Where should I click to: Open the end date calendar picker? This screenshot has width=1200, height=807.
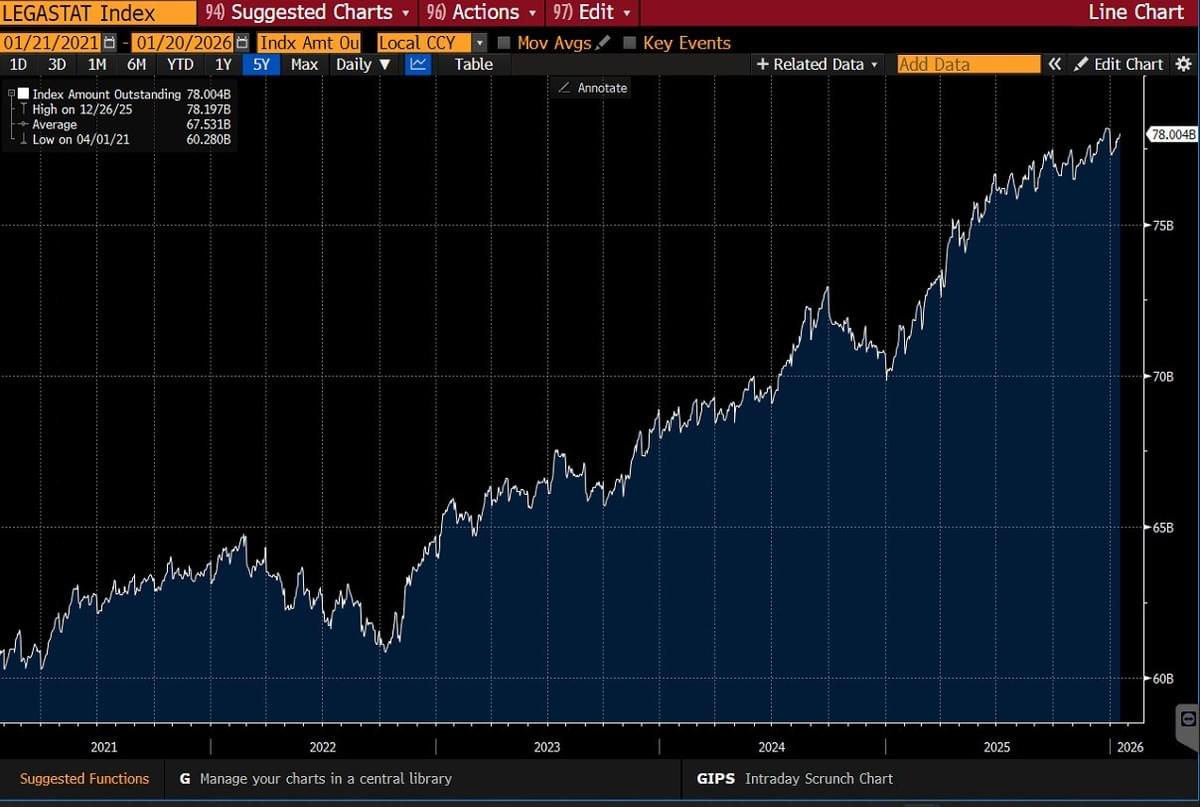[x=242, y=43]
